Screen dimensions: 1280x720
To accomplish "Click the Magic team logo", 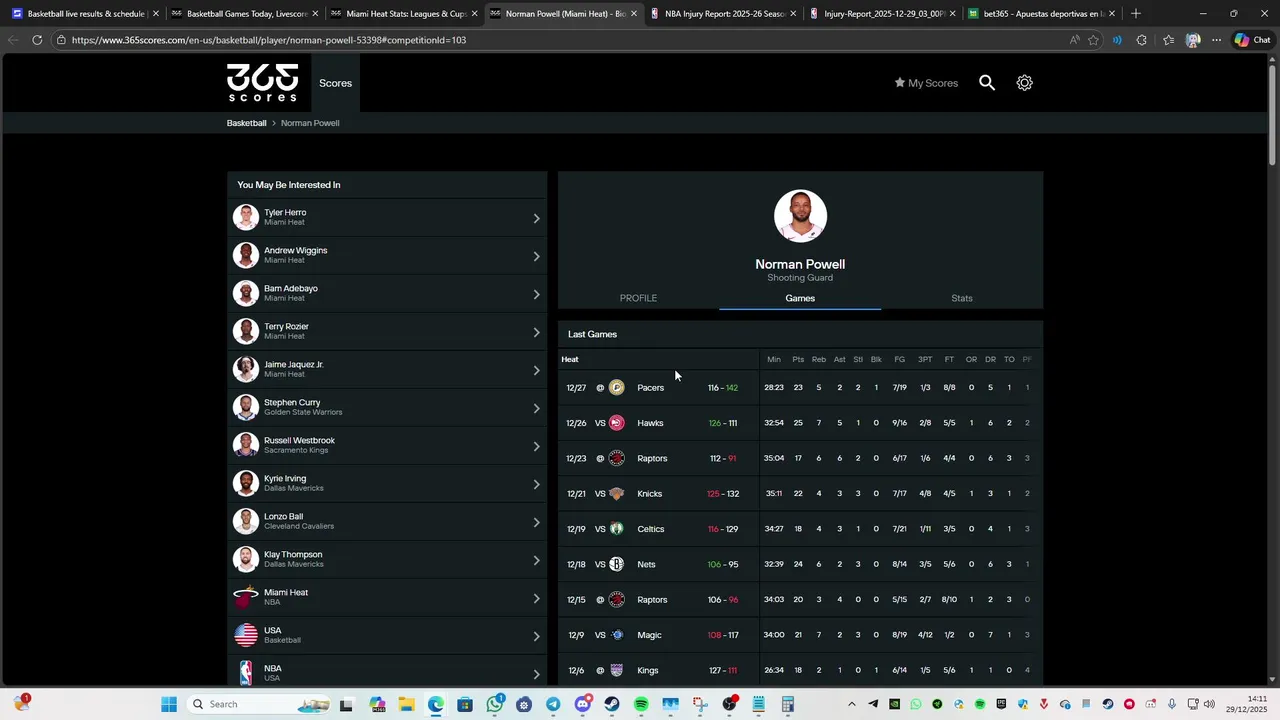I will pyautogui.click(x=616, y=635).
